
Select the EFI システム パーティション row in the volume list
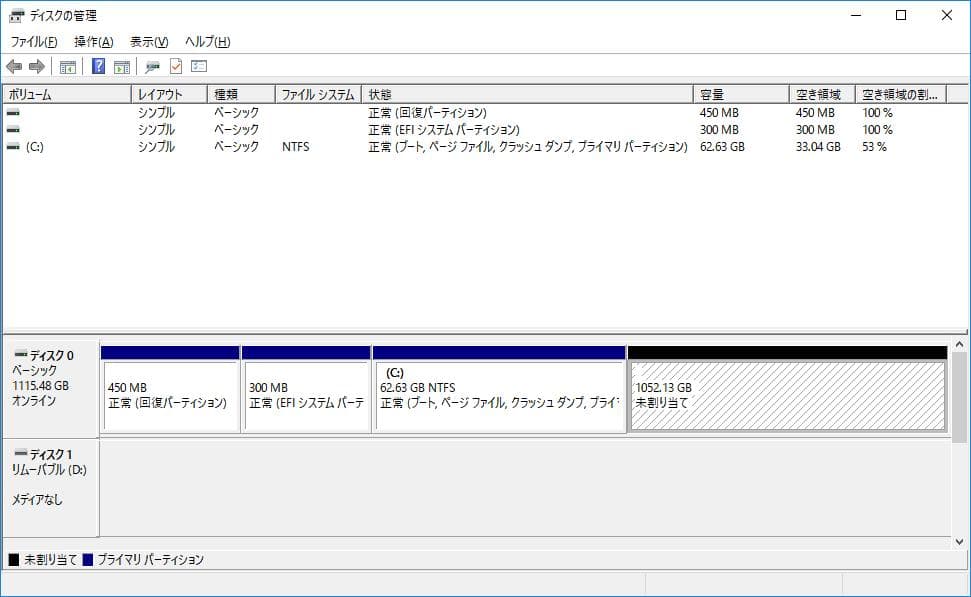(x=300, y=129)
